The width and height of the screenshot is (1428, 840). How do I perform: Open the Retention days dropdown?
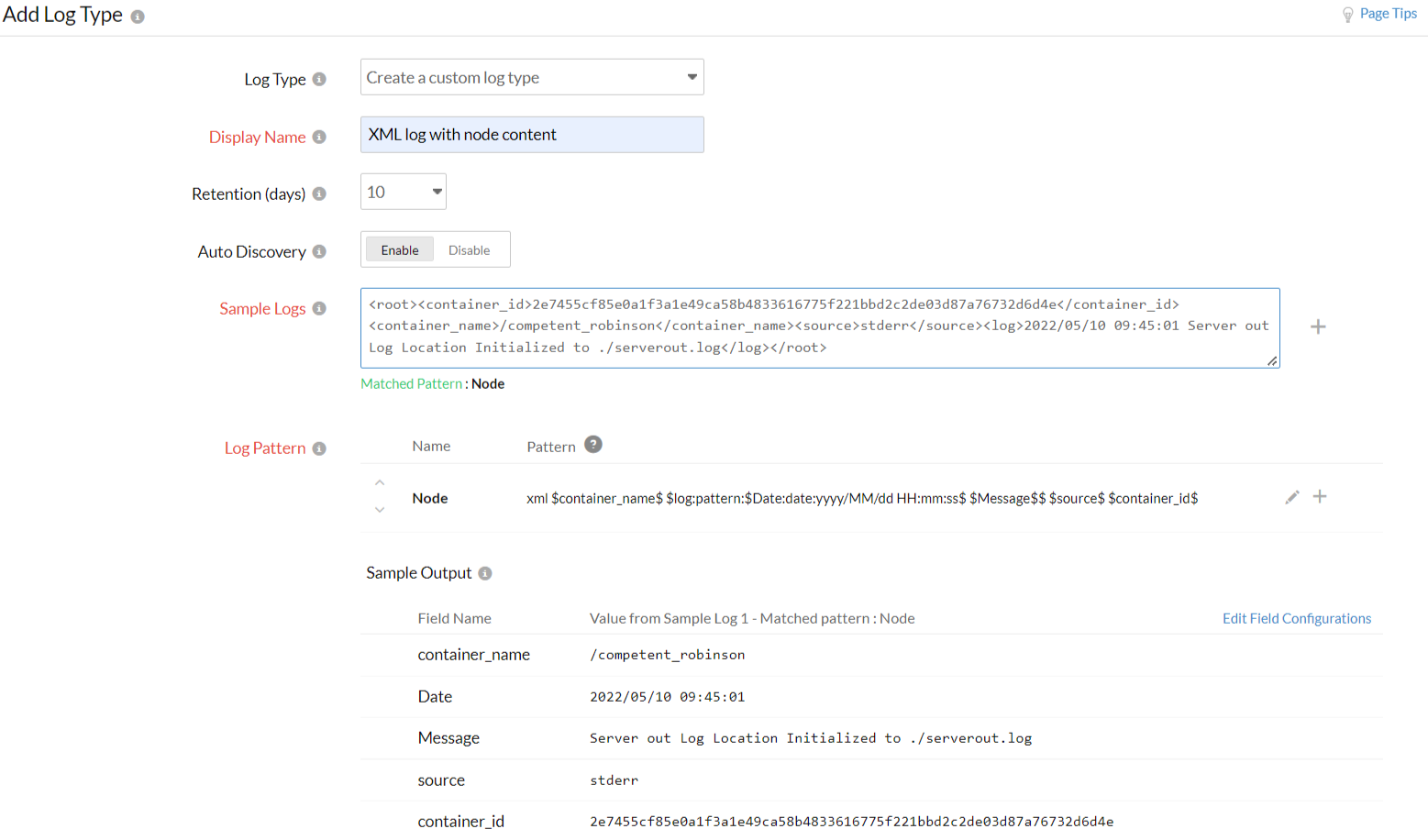pos(404,192)
